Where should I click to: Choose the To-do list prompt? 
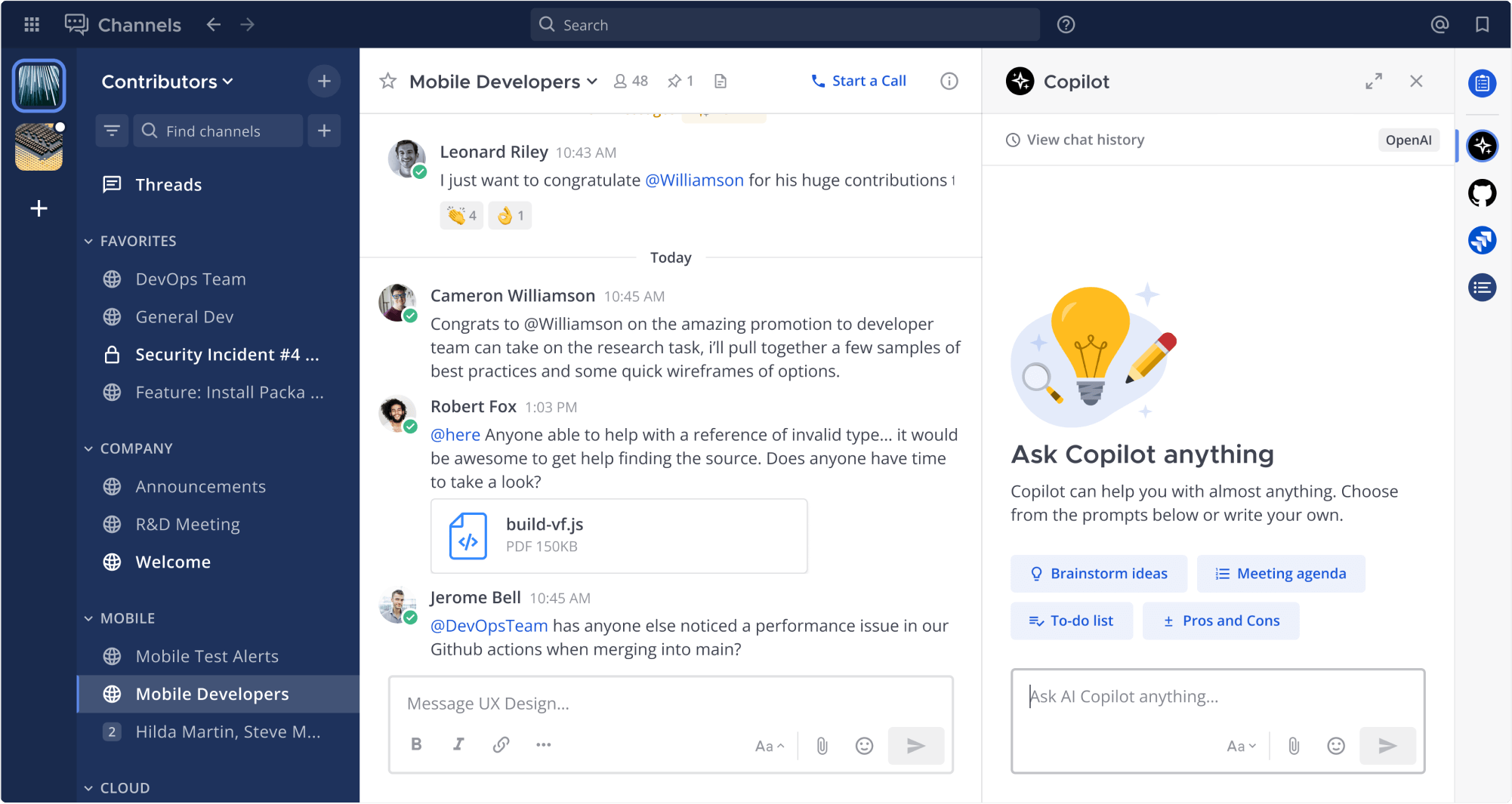[1072, 621]
